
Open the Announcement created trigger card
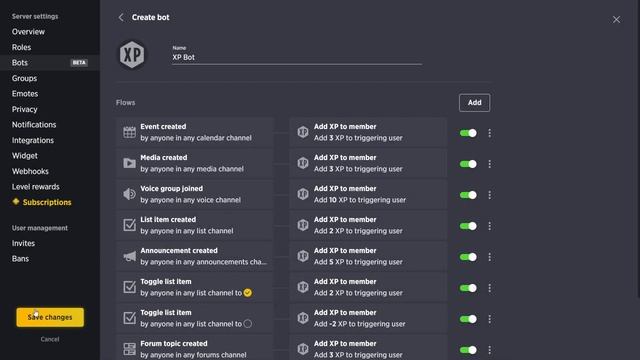[x=194, y=256]
